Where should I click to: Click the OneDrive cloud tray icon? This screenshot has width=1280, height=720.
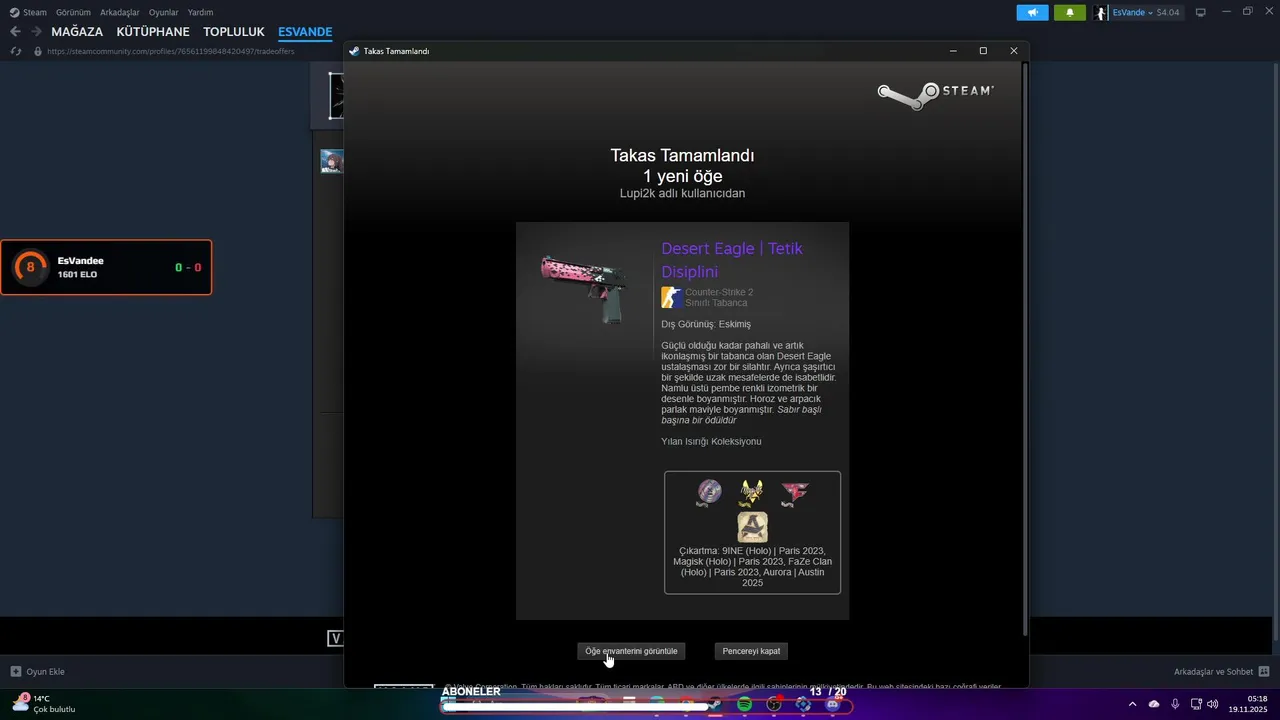(x=1154, y=704)
